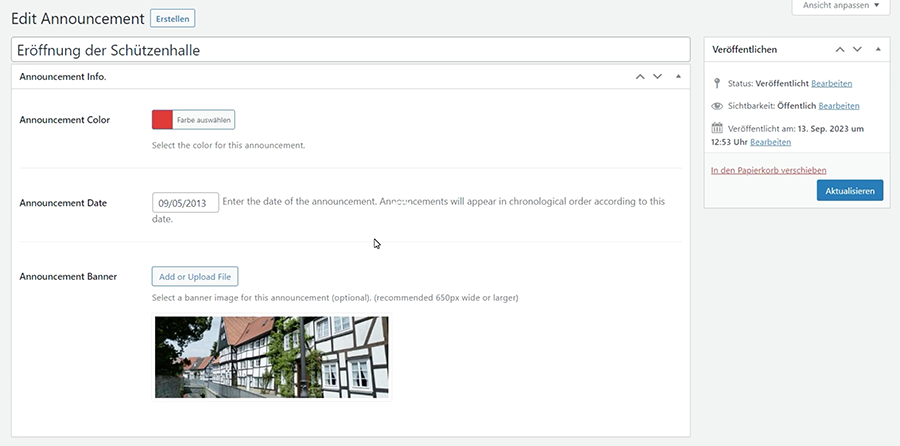Click the Sichtbarkeit eye icon
900x446 pixels.
tap(717, 105)
